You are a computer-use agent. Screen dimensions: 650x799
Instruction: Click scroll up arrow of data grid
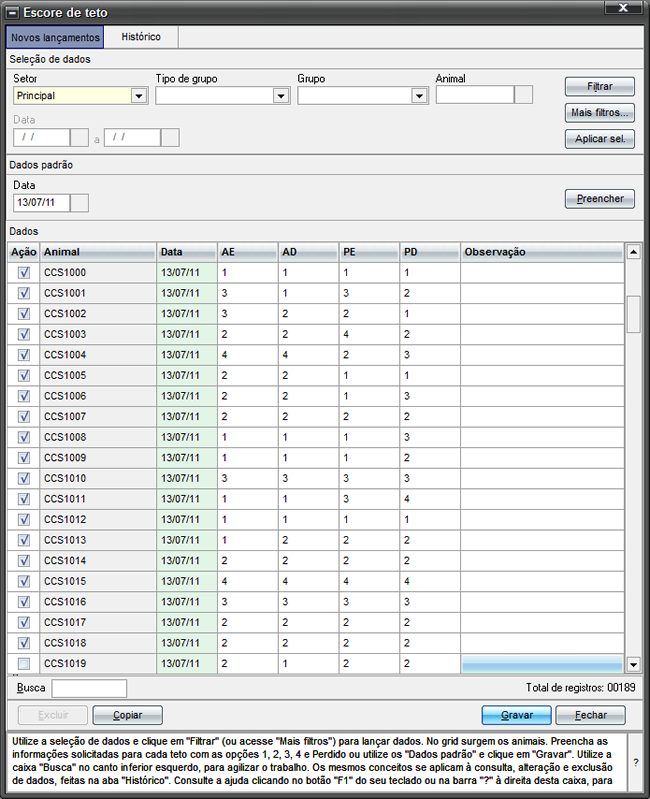point(633,252)
